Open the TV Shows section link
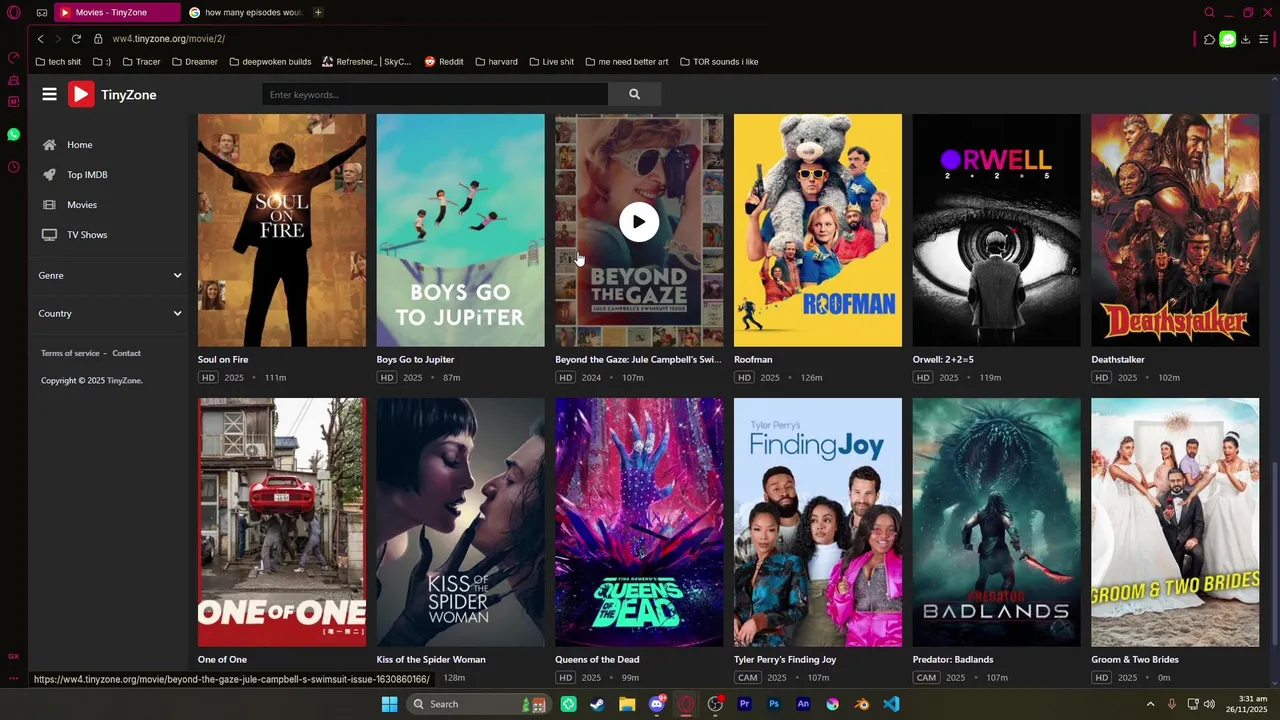The width and height of the screenshot is (1280, 720). click(x=87, y=235)
